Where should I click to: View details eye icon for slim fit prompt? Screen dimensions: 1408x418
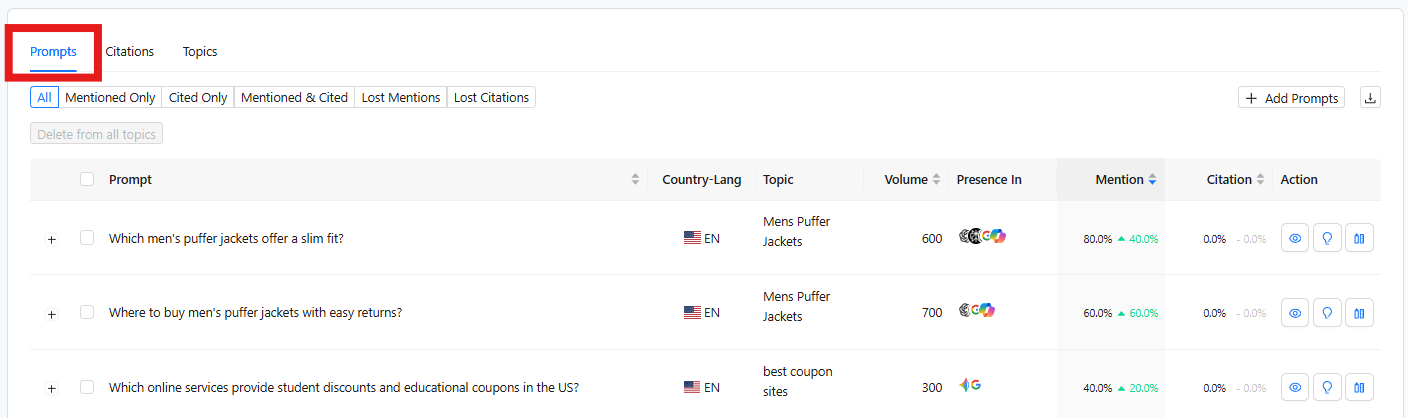(x=1295, y=238)
